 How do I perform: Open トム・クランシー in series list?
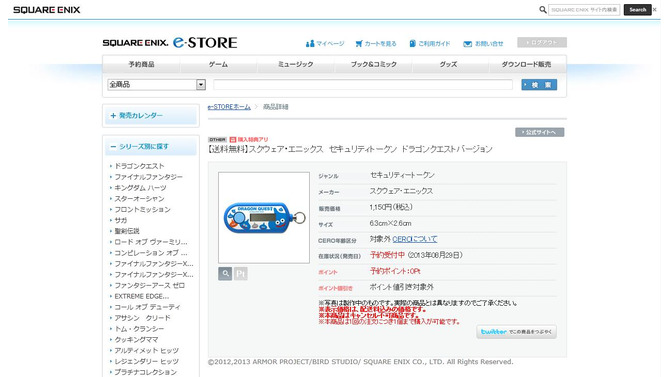click(139, 329)
